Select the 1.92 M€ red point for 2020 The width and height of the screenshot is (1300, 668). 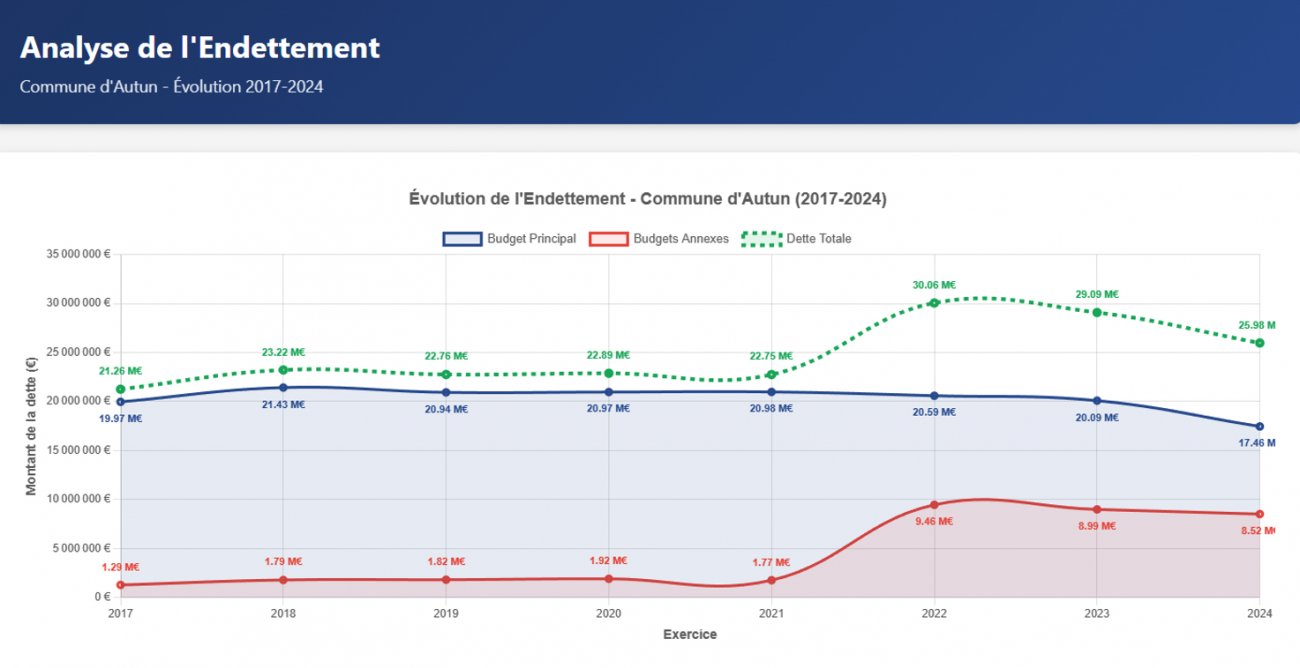coord(609,579)
